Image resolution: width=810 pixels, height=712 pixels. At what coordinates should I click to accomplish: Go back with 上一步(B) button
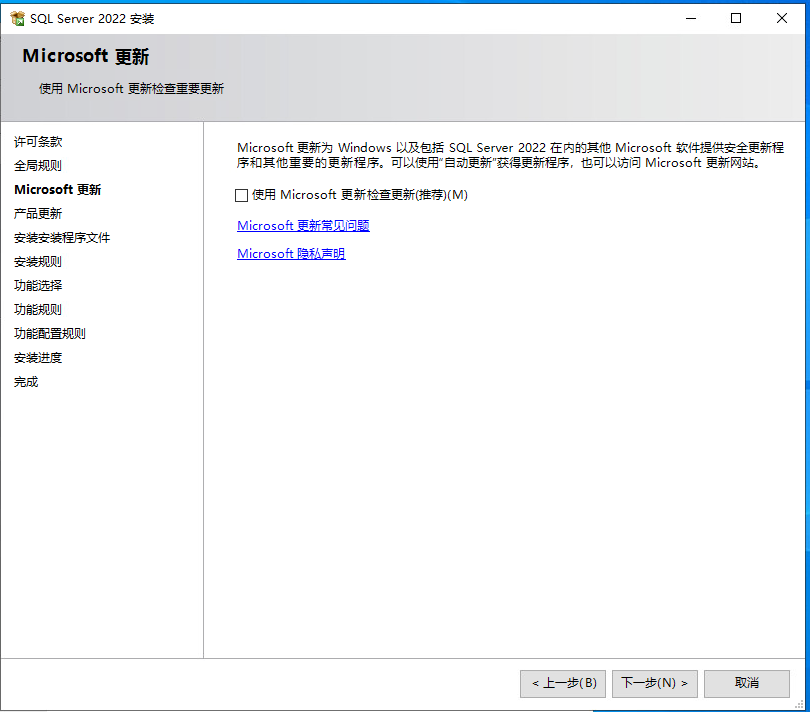click(x=563, y=684)
